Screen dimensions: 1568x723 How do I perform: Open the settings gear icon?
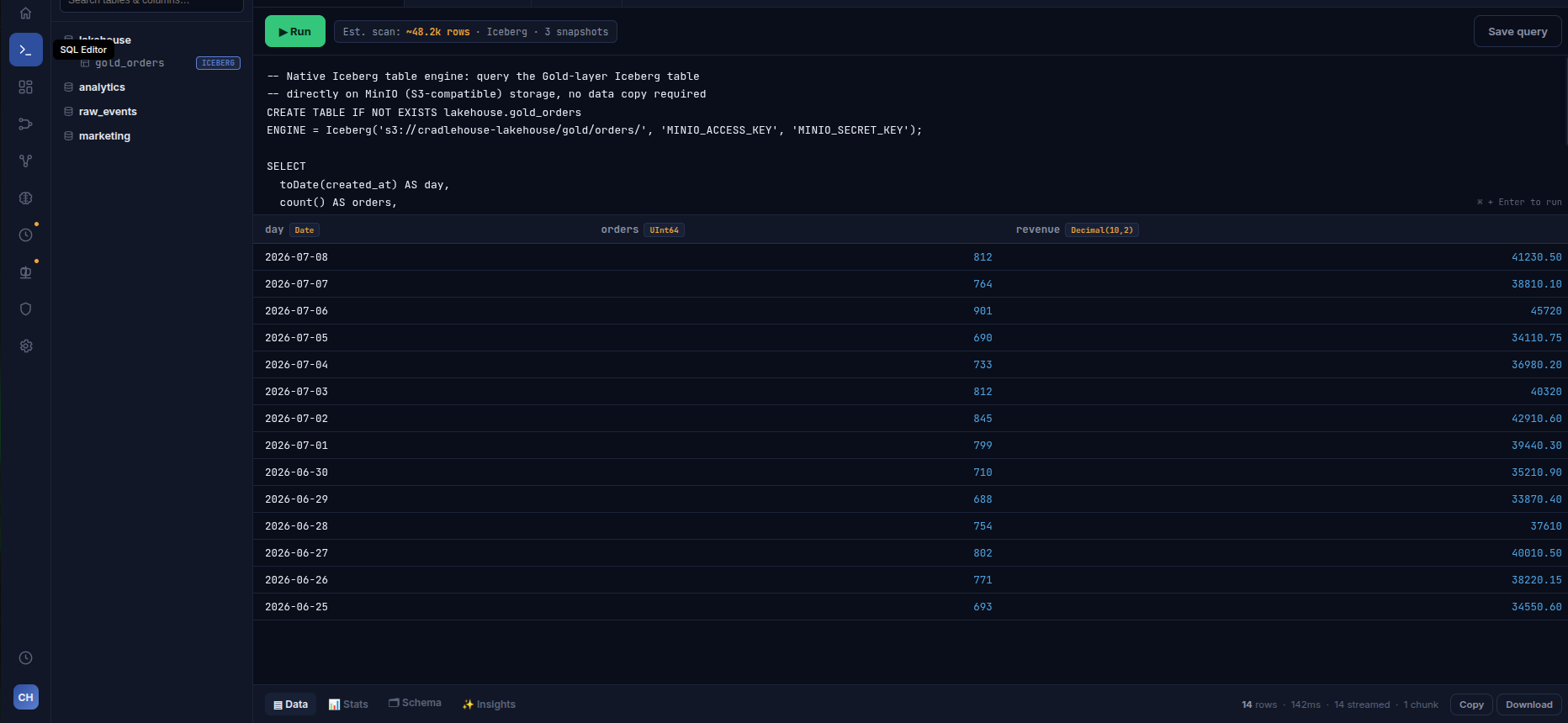click(x=26, y=346)
